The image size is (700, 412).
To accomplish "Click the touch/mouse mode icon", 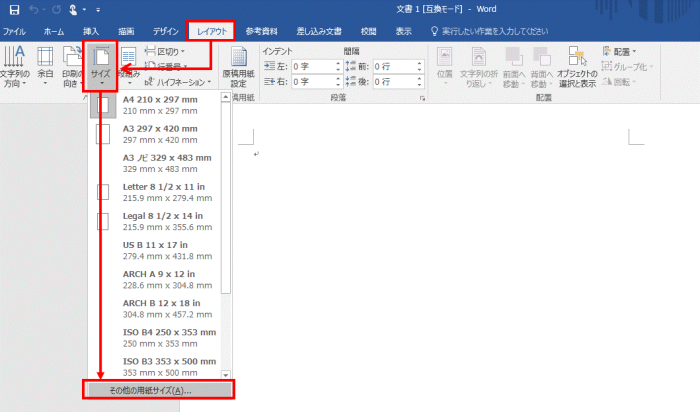I will pyautogui.click(x=74, y=12).
